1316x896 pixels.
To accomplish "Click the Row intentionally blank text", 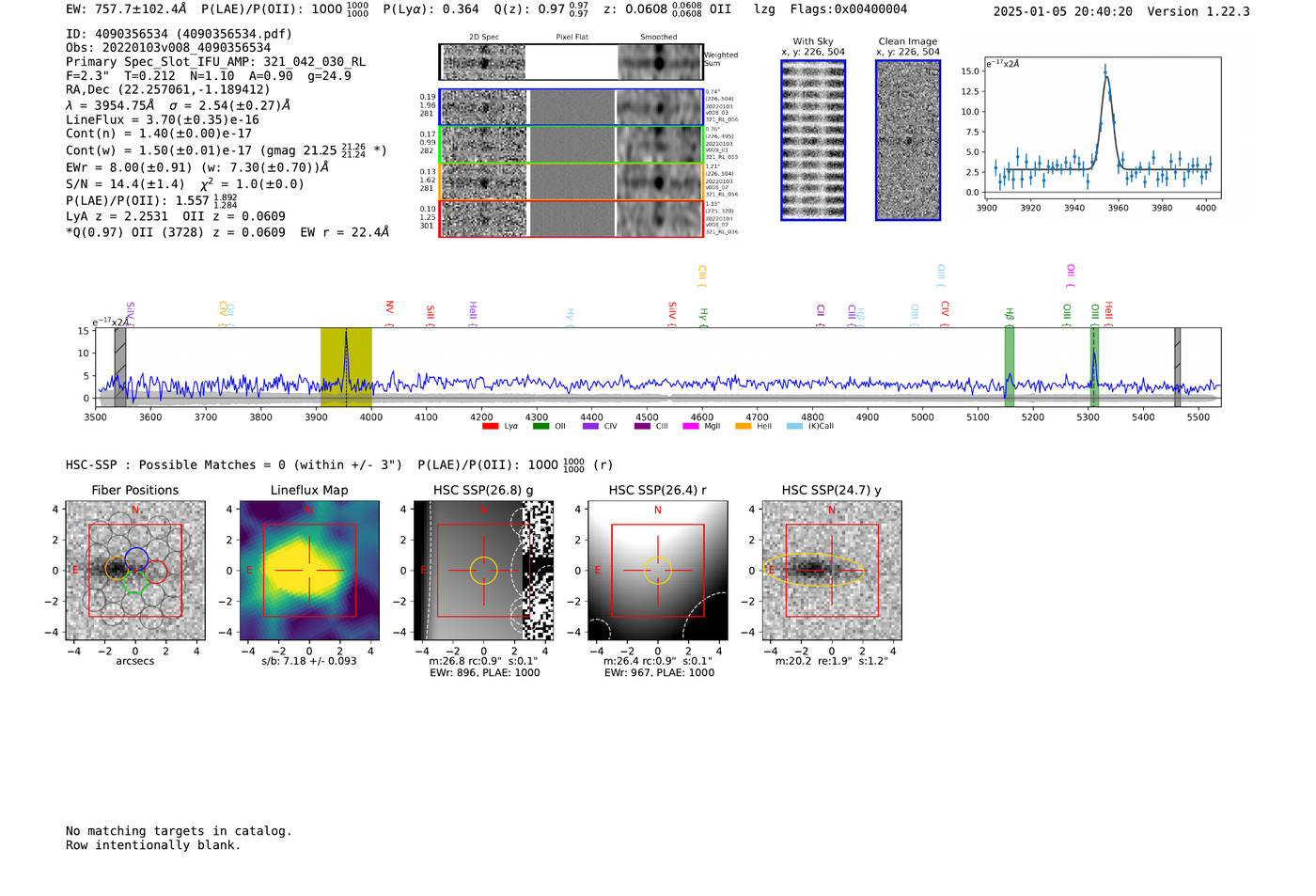I will 153,845.
